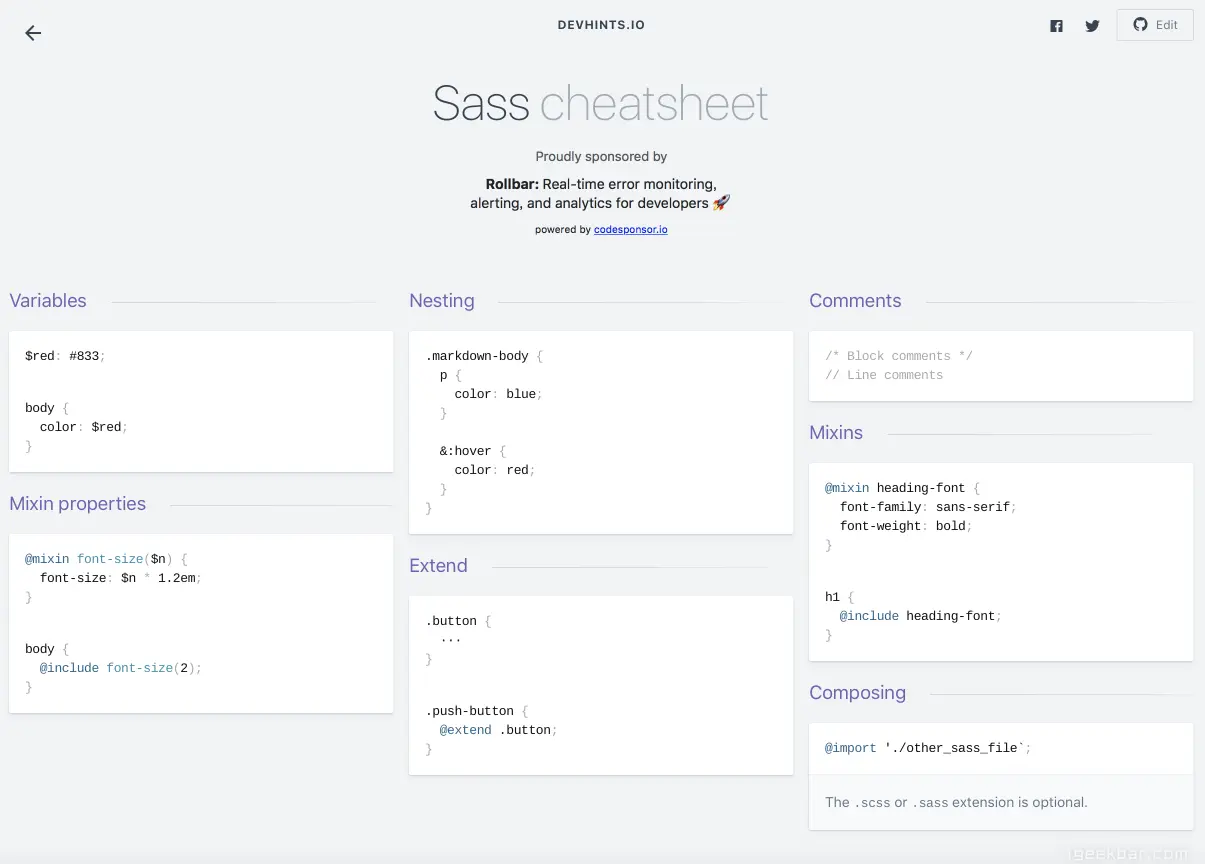
Task: Click the Variables section heading
Action: (48, 301)
